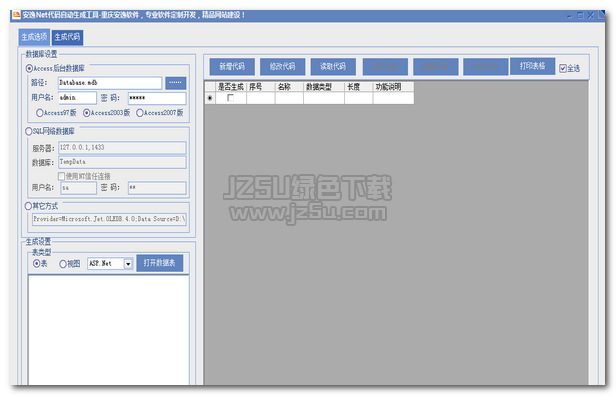This screenshot has height=396, width=616.
Task: Click the 打印表格 button
Action: coord(532,66)
